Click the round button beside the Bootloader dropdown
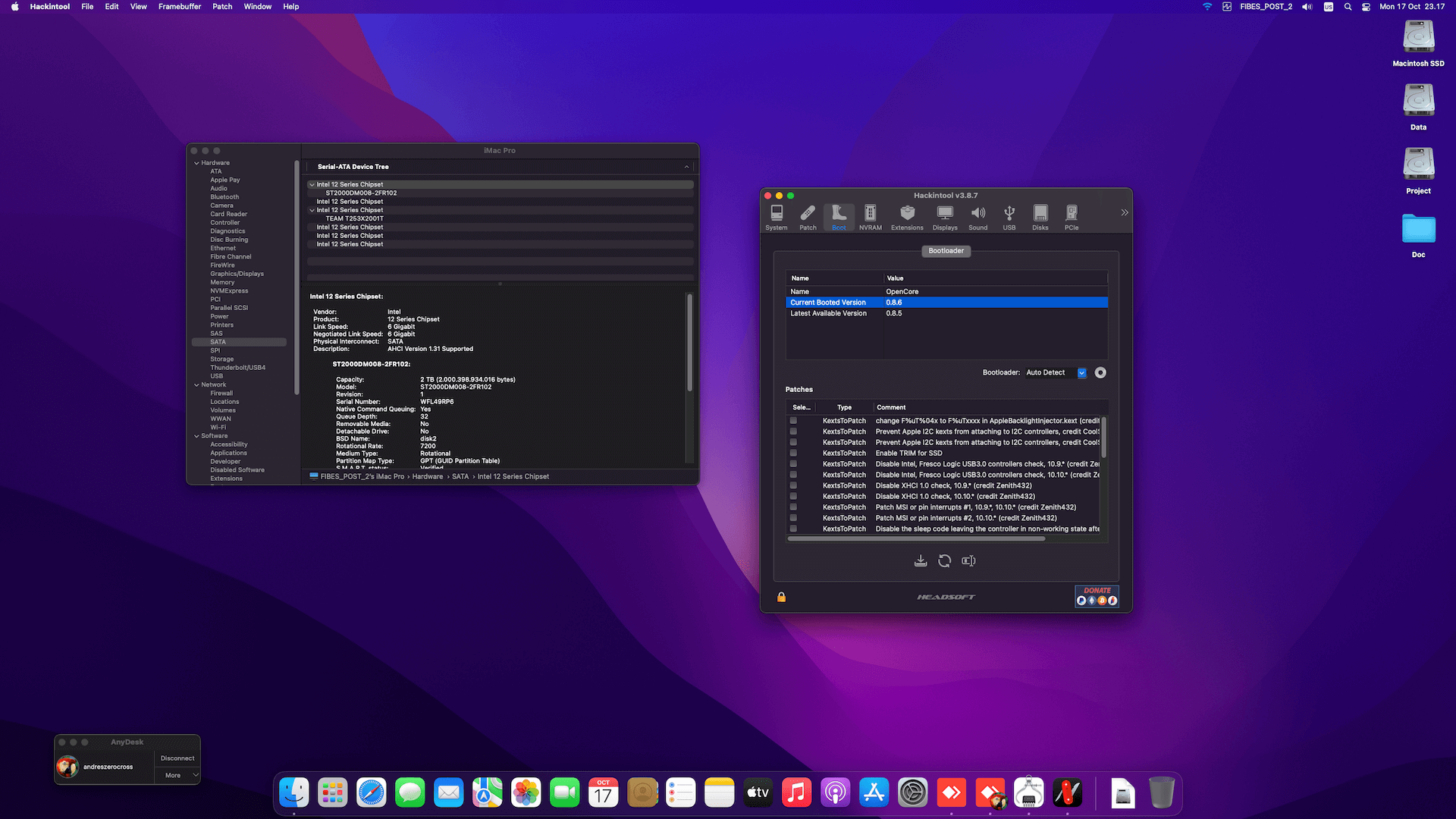 (1100, 373)
